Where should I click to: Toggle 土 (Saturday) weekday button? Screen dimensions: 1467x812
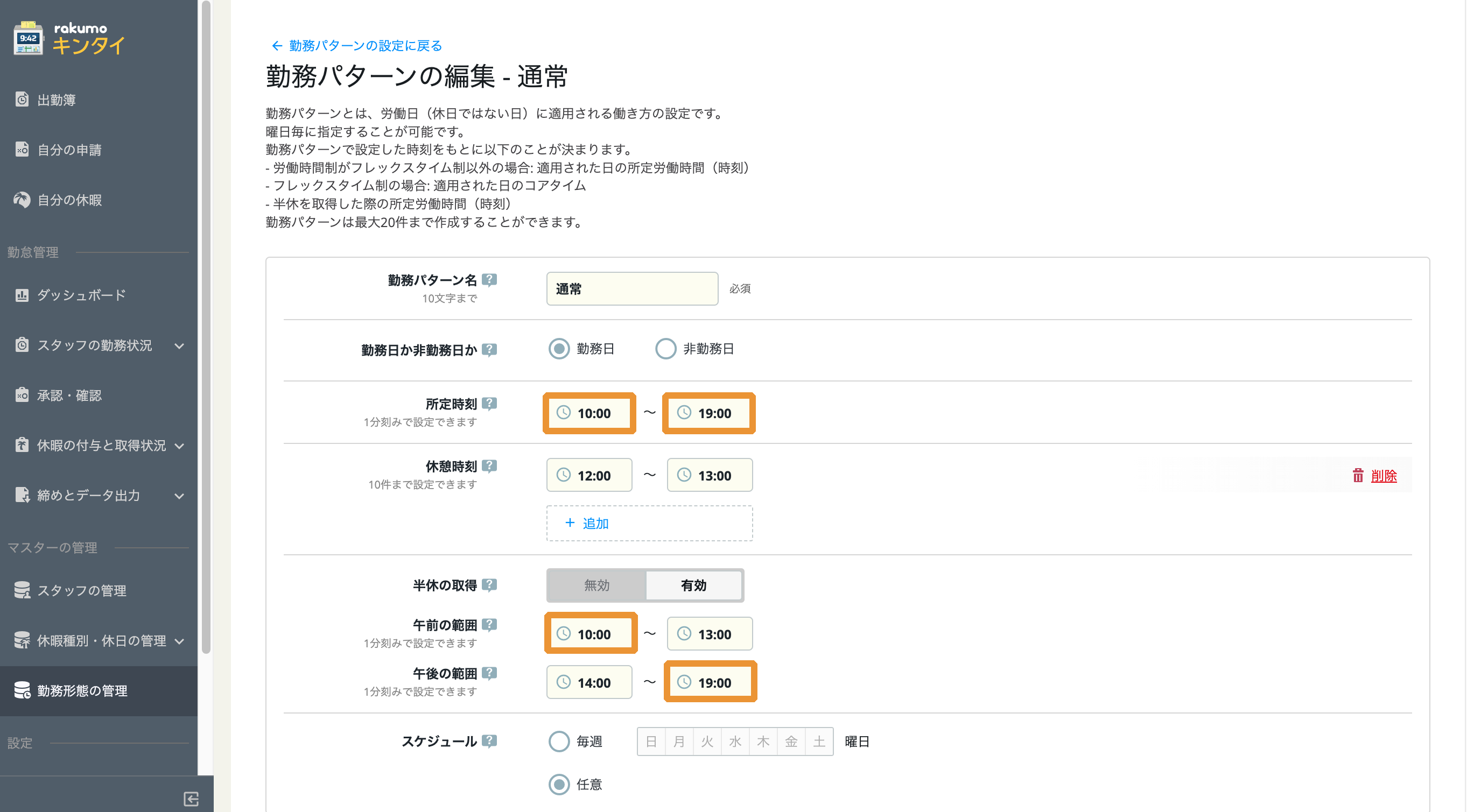pos(819,742)
